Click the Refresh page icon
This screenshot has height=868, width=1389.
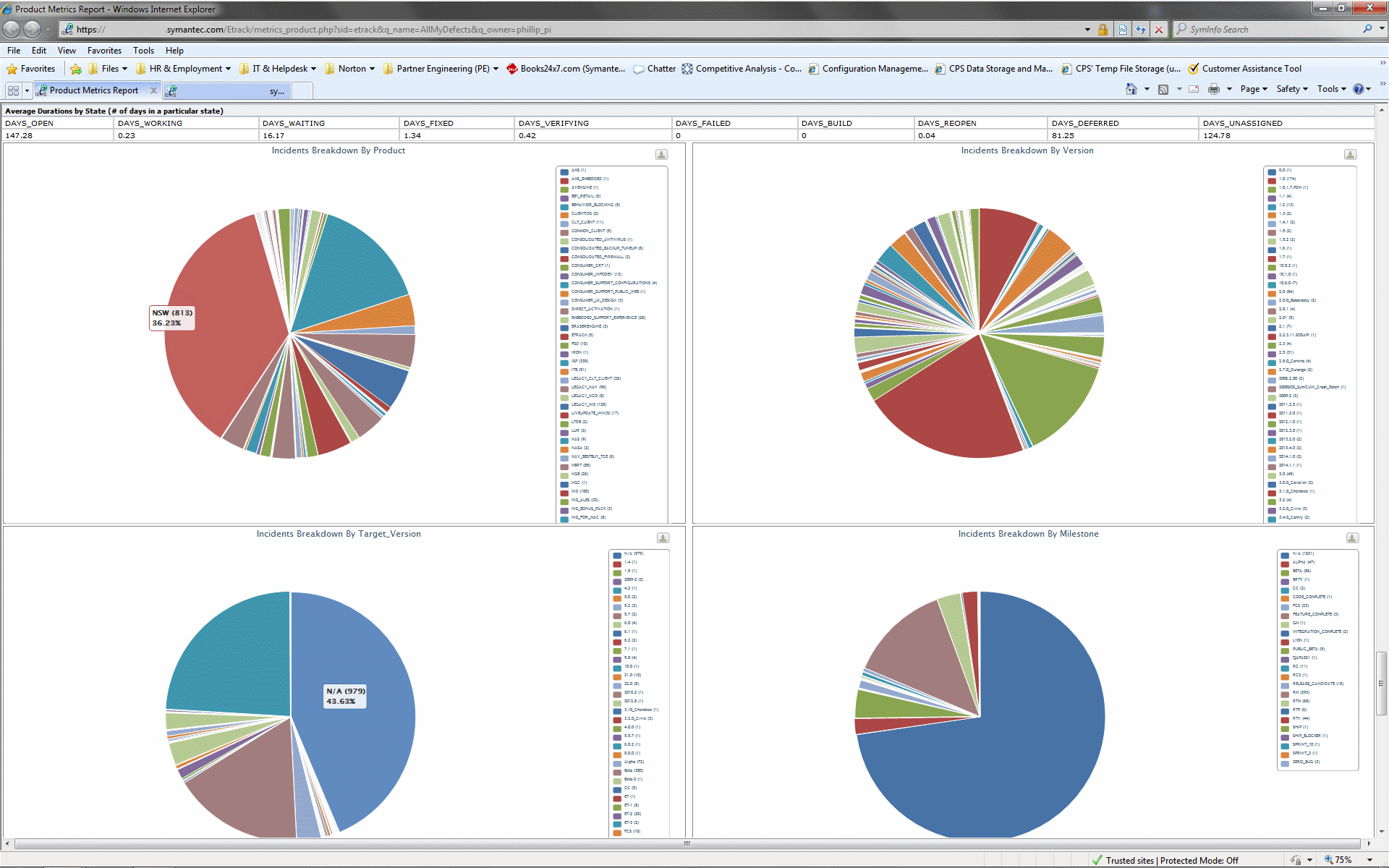(x=1141, y=30)
